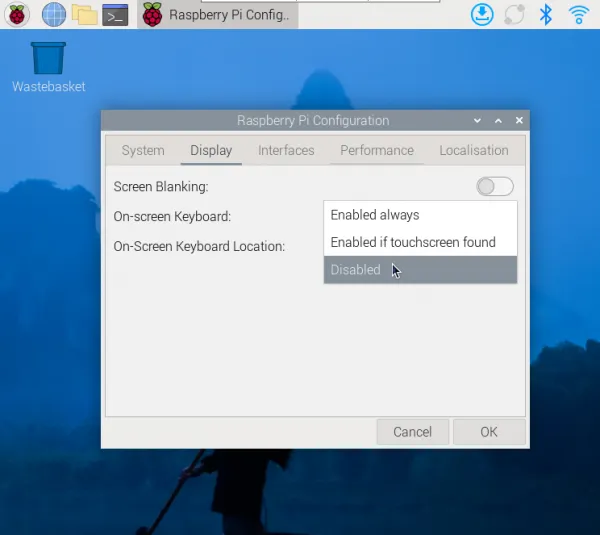This screenshot has width=600, height=535.
Task: Go to the Localisation tab
Action: point(473,150)
